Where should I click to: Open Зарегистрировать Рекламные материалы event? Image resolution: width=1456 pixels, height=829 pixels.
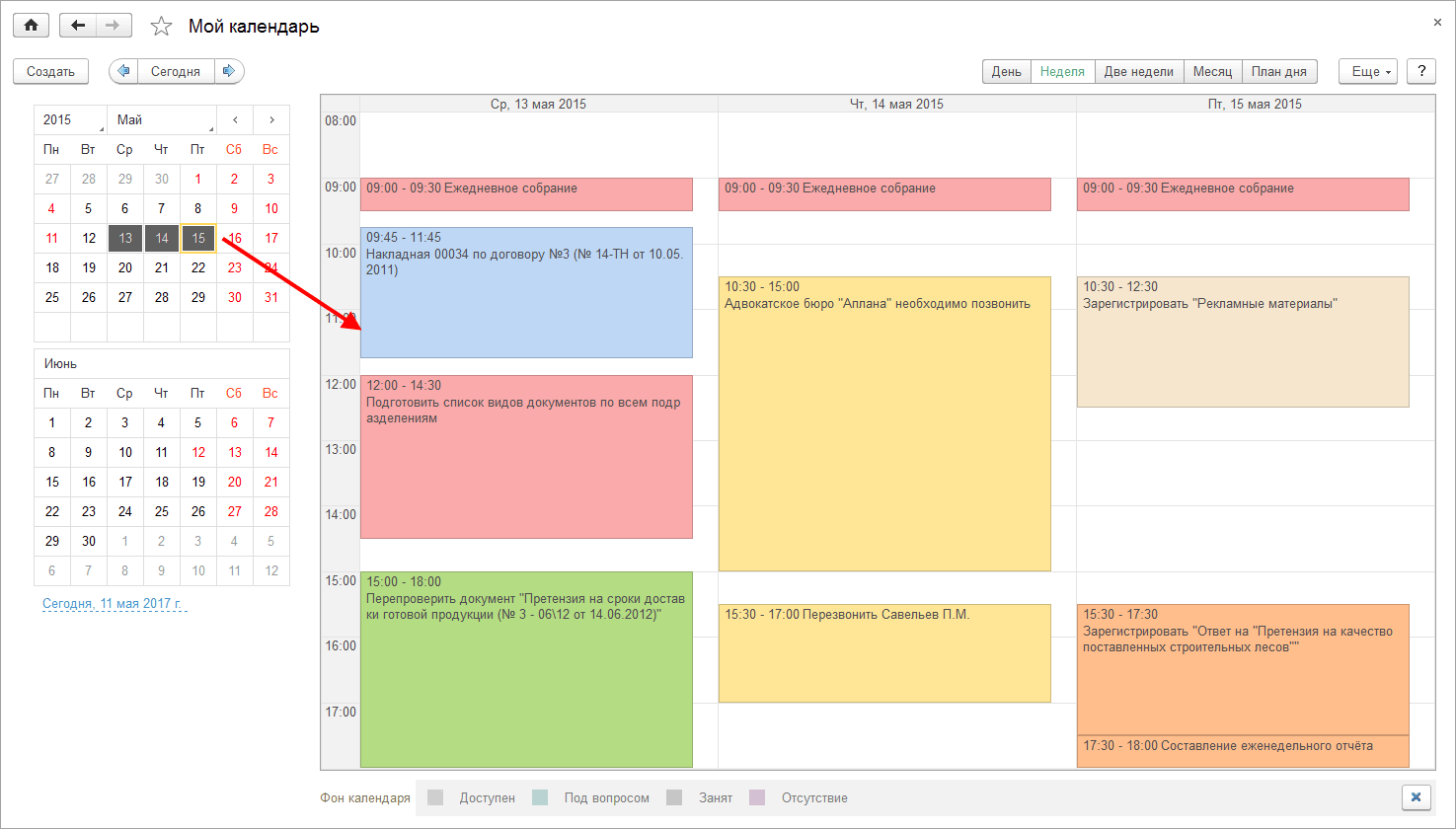tap(1243, 341)
